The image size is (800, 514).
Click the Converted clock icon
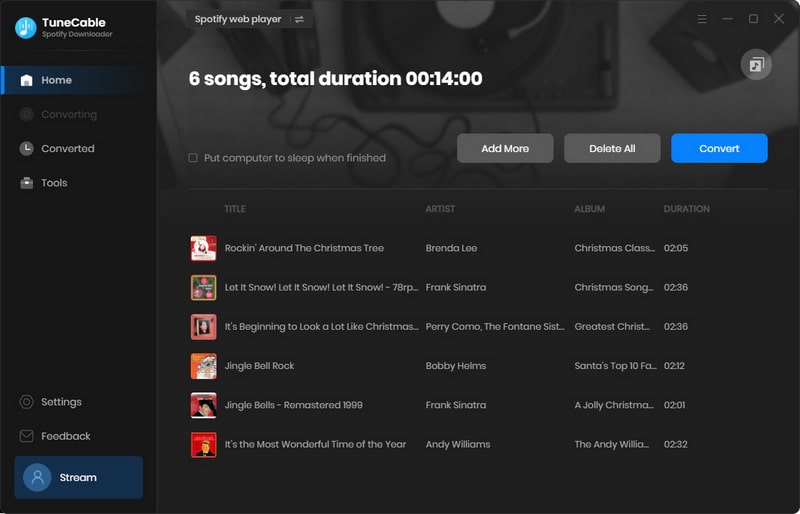[x=27, y=149]
